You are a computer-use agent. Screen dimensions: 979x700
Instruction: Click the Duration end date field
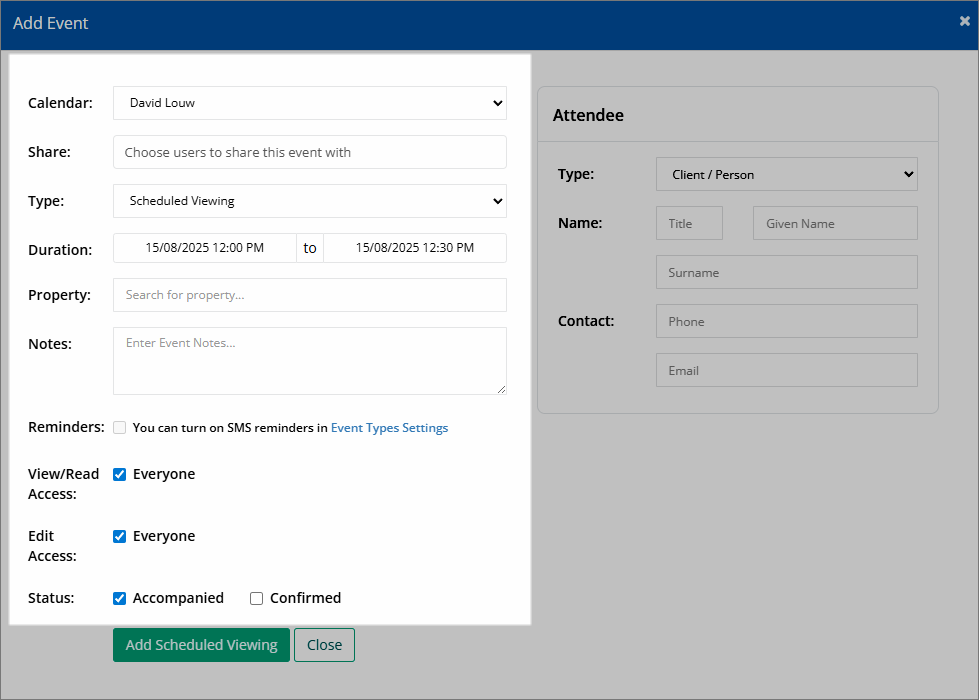coord(415,248)
